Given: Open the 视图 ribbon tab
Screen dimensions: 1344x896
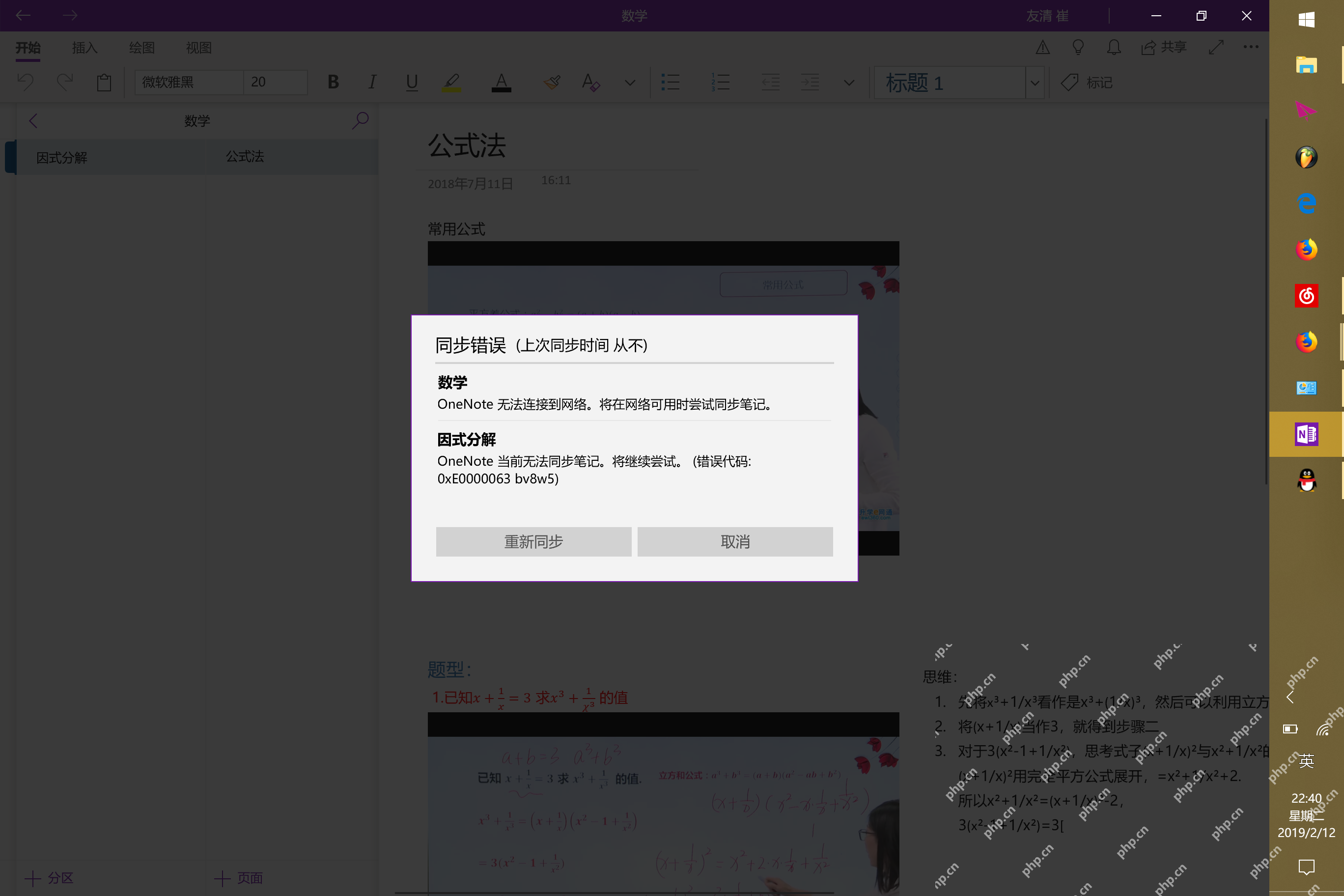Looking at the screenshot, I should pyautogui.click(x=199, y=48).
